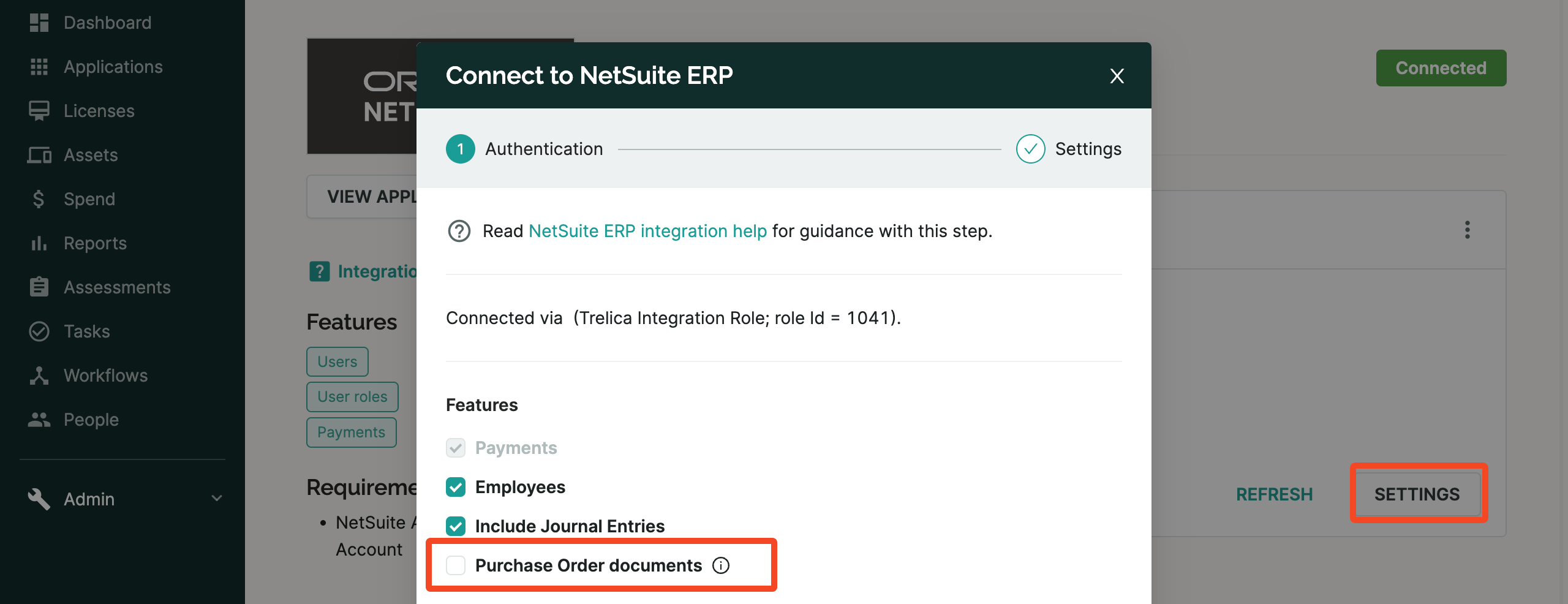Click the Features heading in dialog
Screen dimensions: 1568x604
(x=481, y=405)
